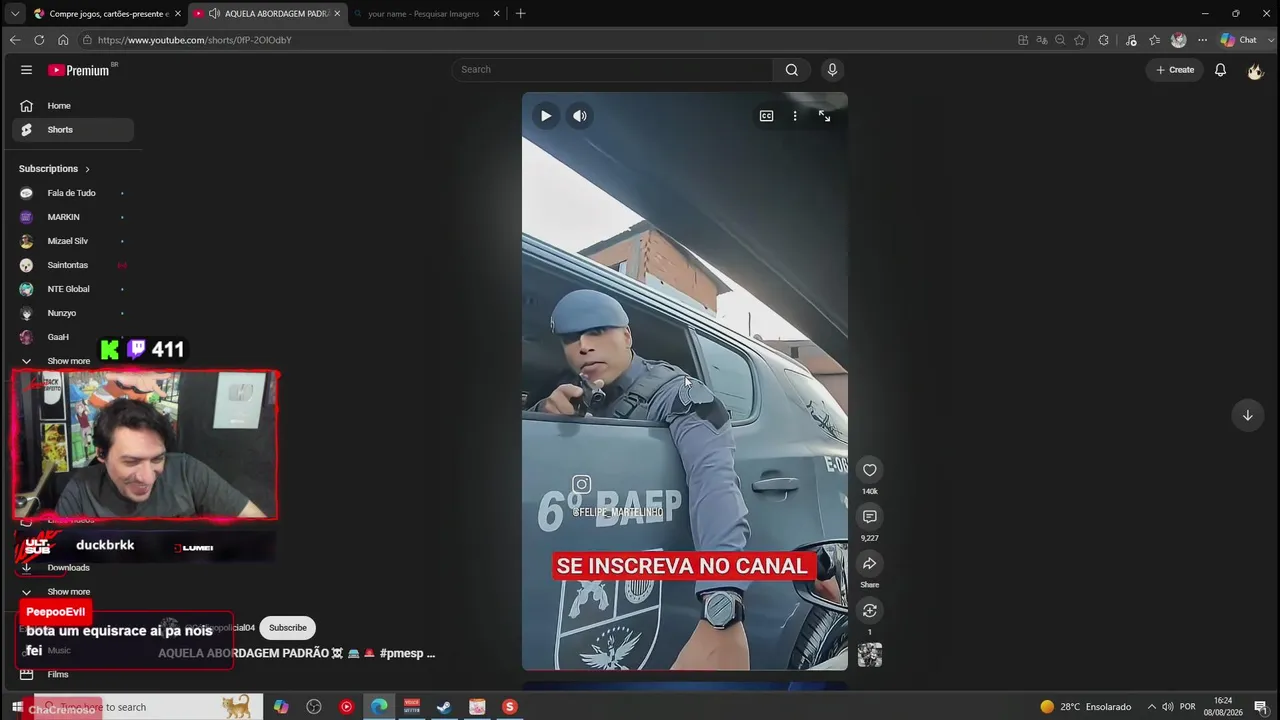Open the Short's more options menu
Screen dimensions: 1280x720
pos(795,116)
